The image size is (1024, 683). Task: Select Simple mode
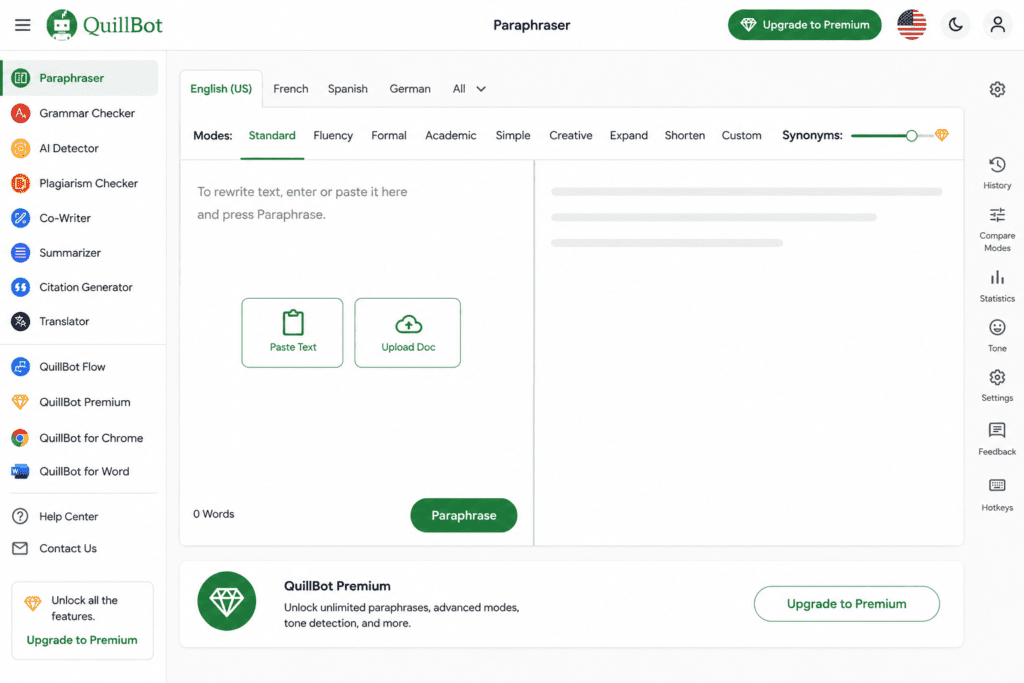click(513, 136)
